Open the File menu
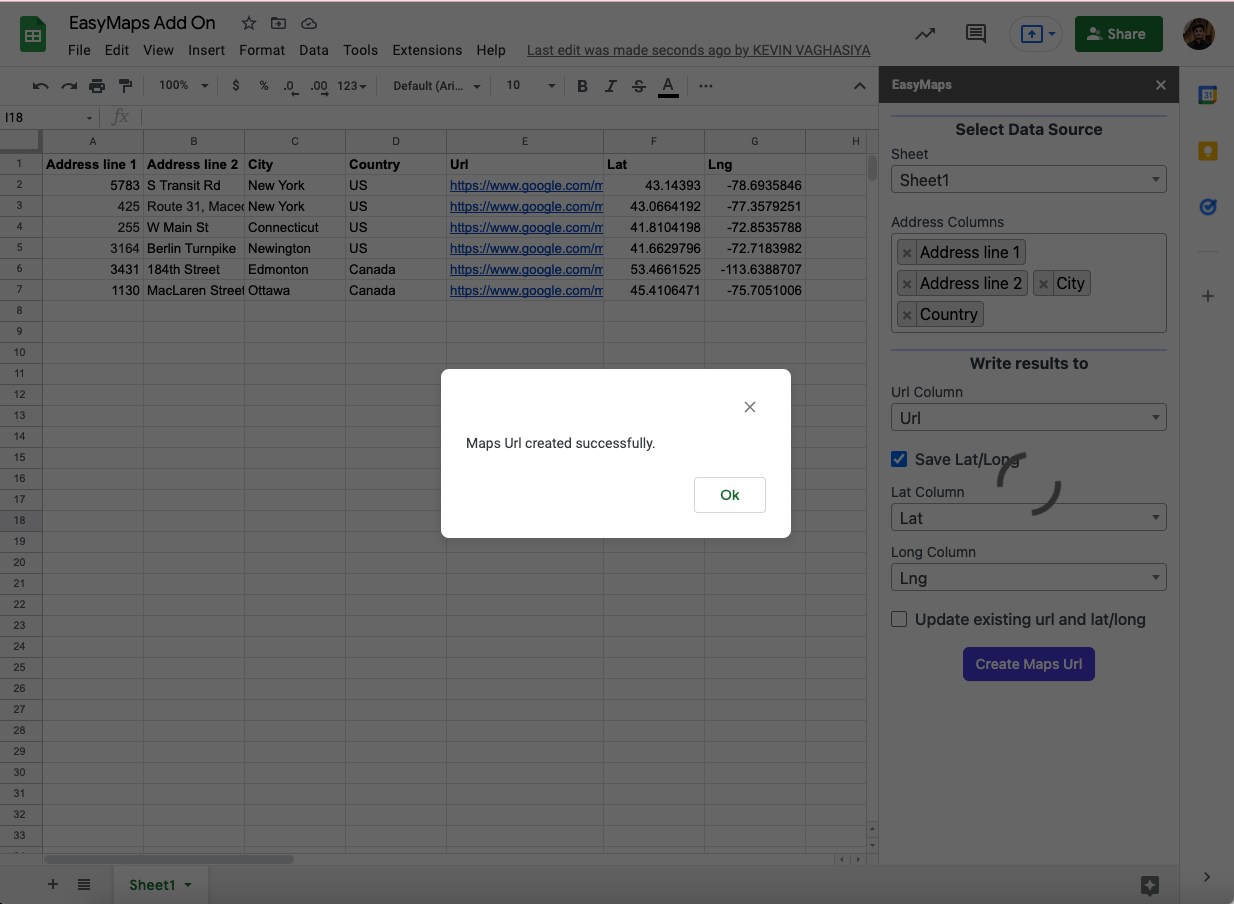The height and width of the screenshot is (904, 1234). [x=79, y=50]
